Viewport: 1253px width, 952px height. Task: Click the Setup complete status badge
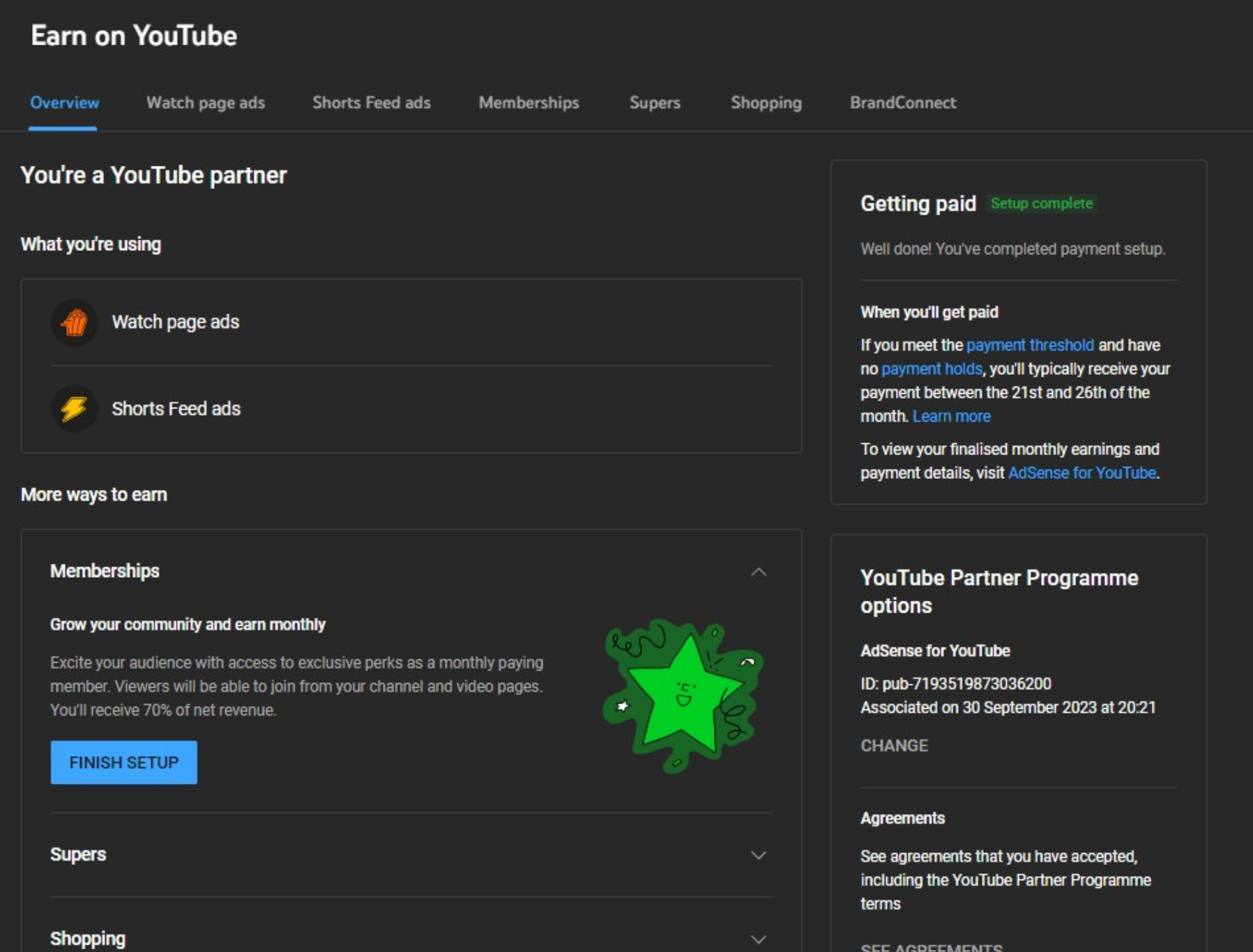click(x=1041, y=204)
